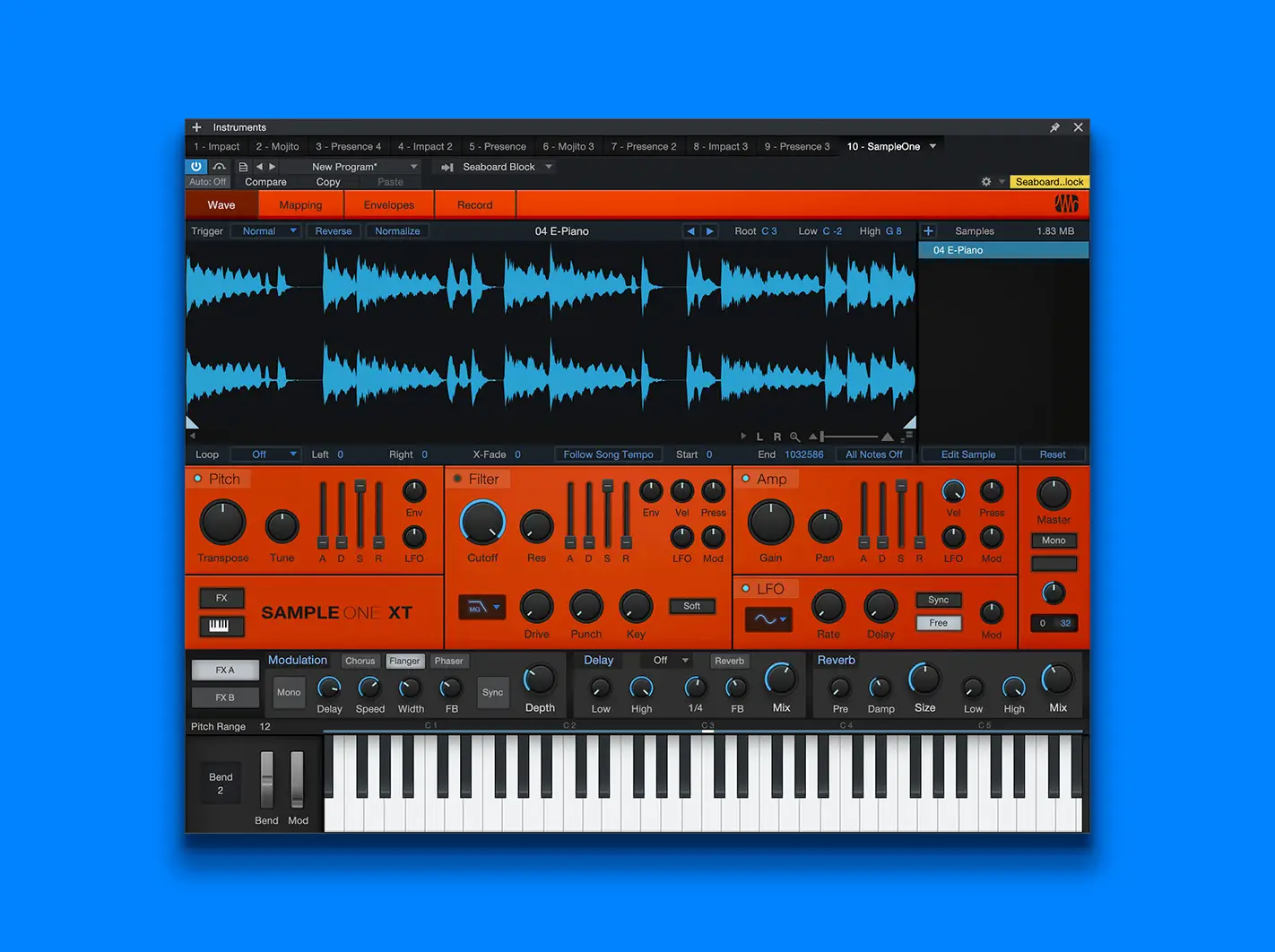Open the dropdown arrow next to settings gear
Image resolution: width=1275 pixels, height=952 pixels.
coord(1002,181)
